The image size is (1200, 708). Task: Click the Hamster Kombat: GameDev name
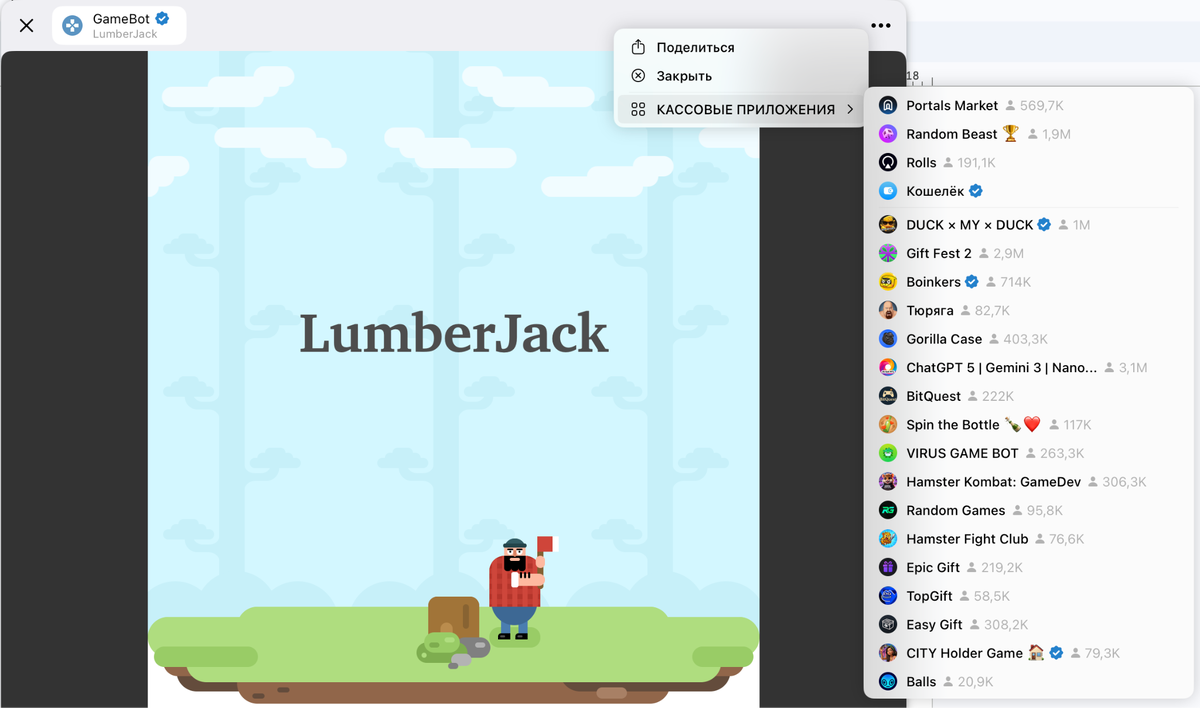[x=993, y=481]
